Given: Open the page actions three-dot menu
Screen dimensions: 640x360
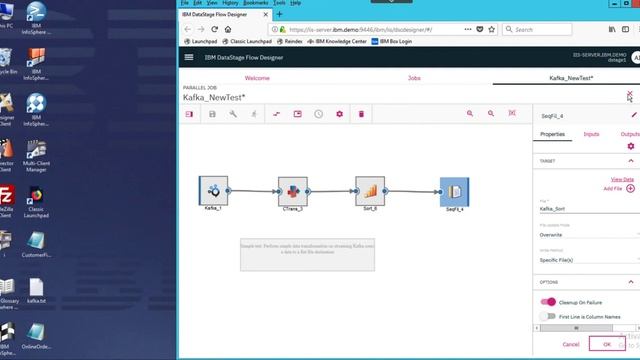Looking at the screenshot, I should pos(468,29).
